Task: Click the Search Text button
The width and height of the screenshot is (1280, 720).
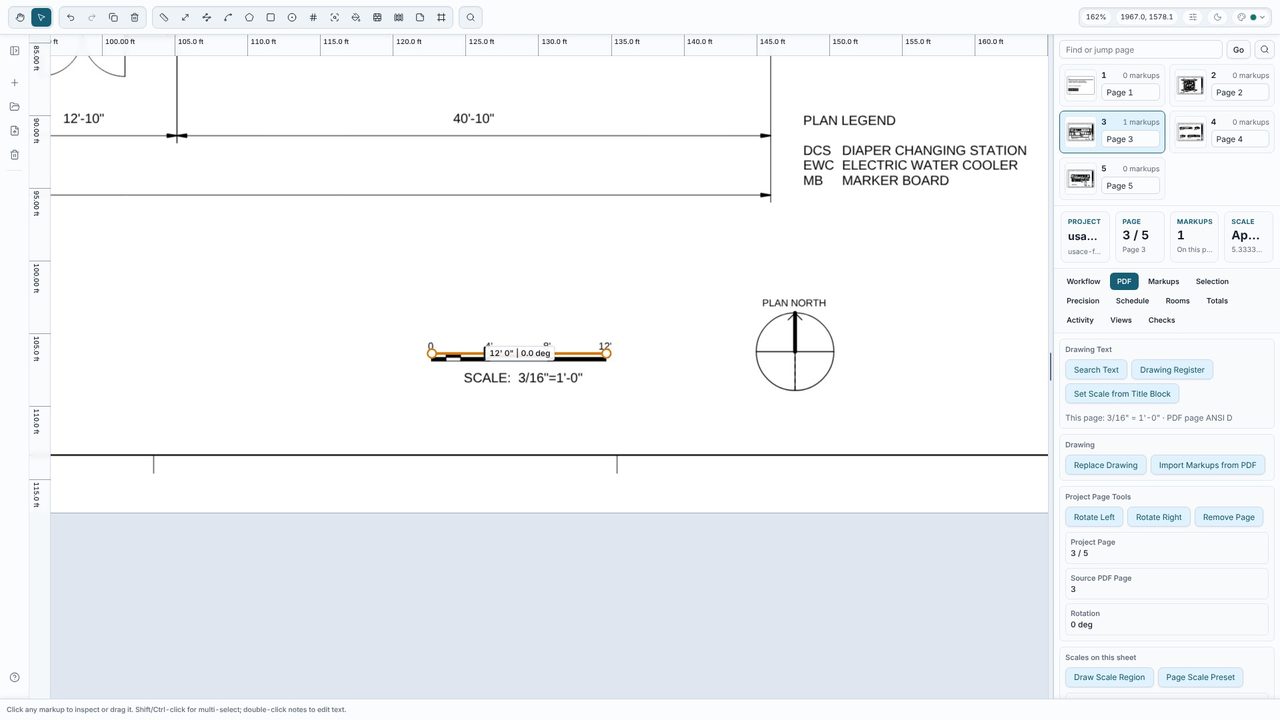Action: coord(1096,370)
